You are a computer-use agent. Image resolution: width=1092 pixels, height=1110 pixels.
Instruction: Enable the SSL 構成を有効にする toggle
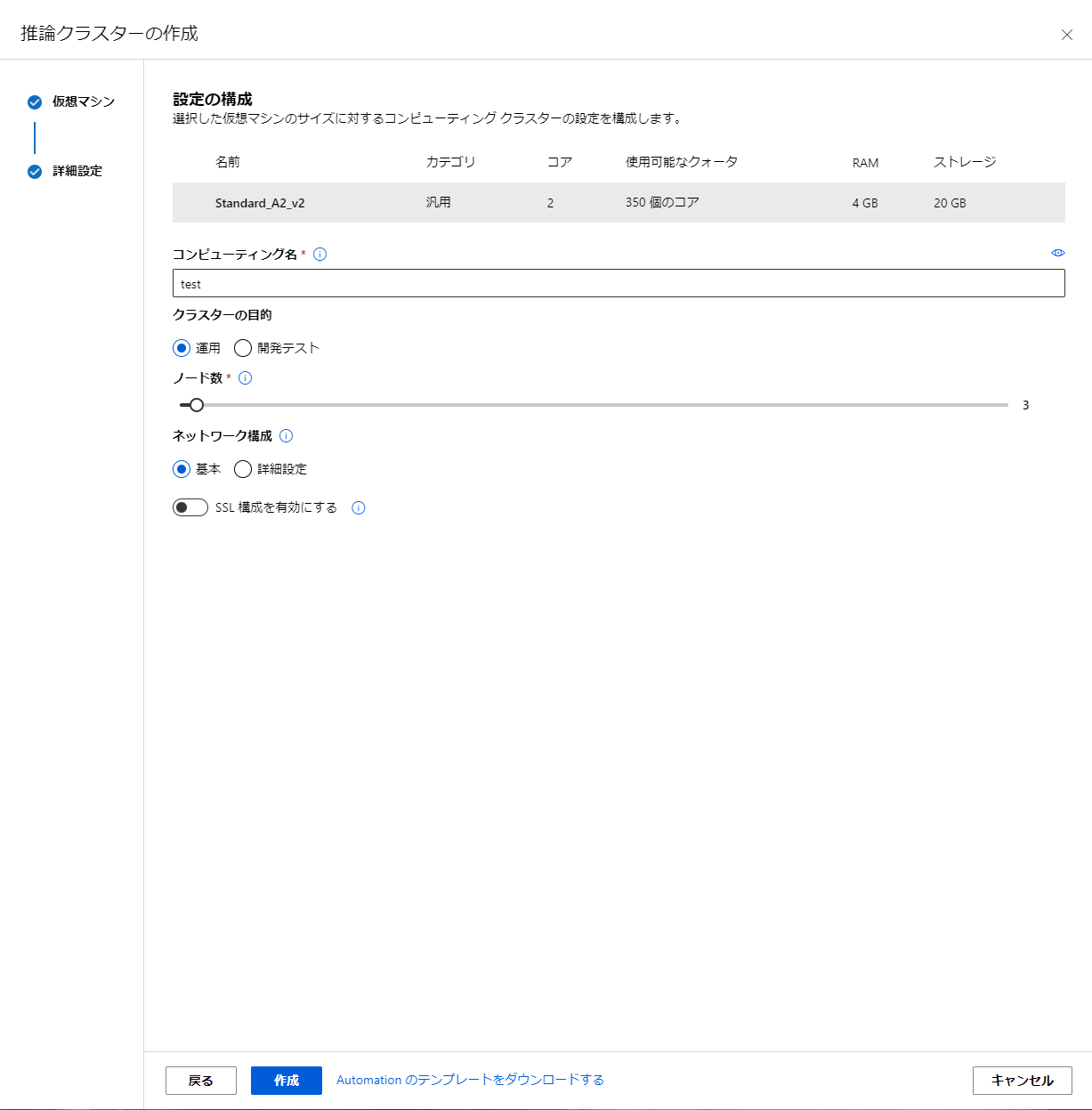tap(190, 507)
